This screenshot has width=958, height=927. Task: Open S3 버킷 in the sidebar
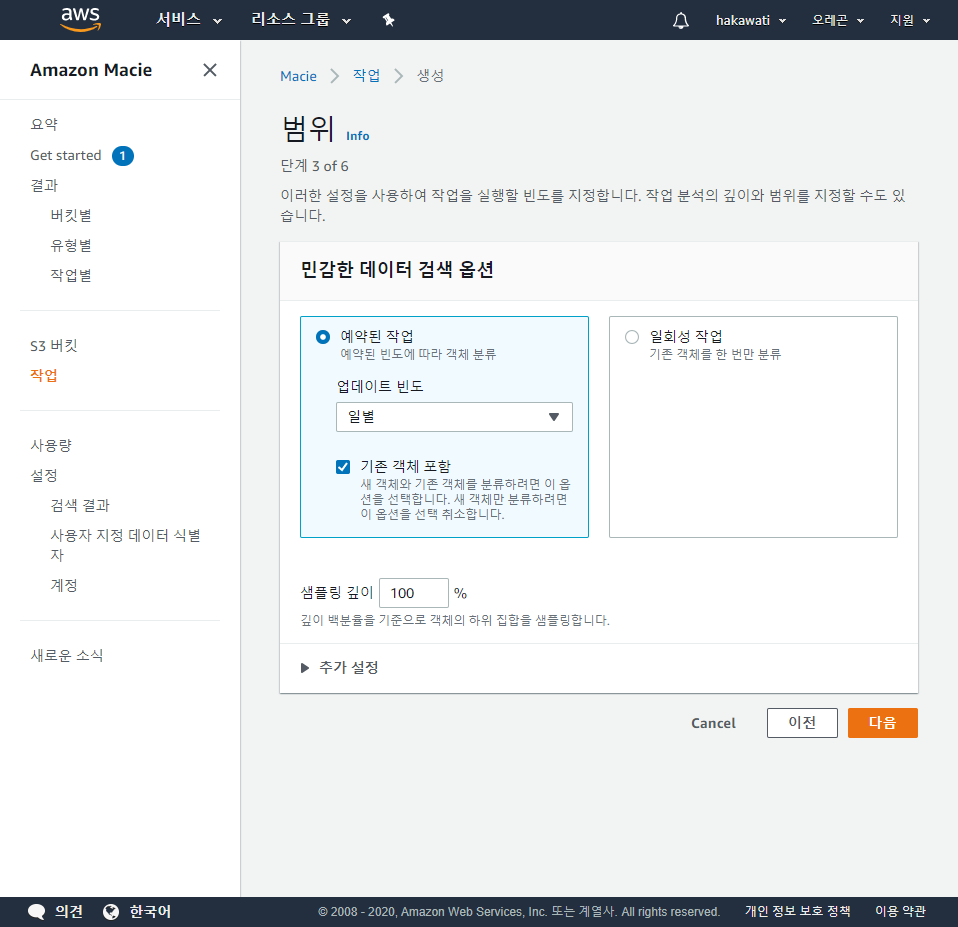coord(54,346)
